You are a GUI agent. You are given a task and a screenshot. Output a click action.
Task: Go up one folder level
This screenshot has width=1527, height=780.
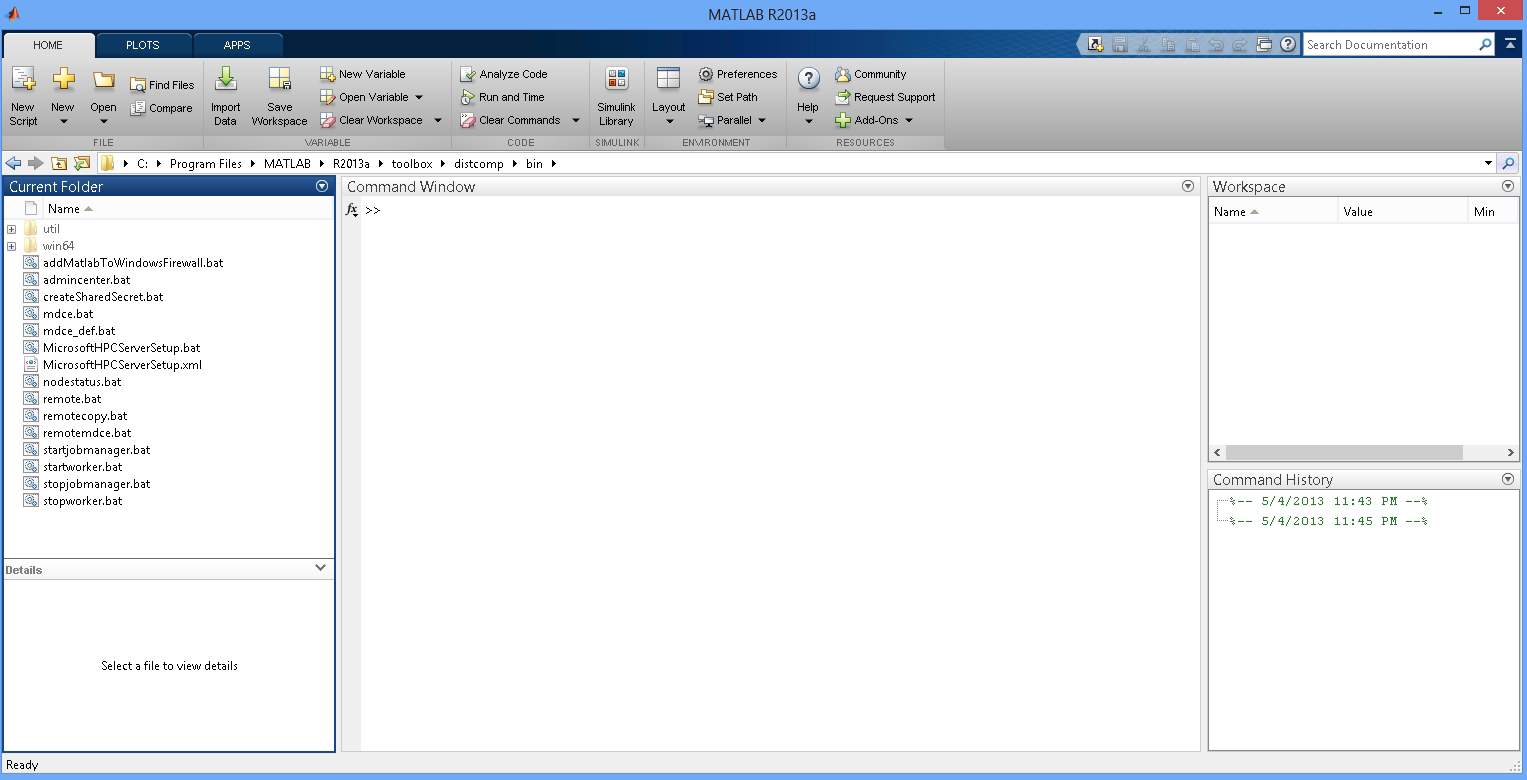pyautogui.click(x=59, y=163)
